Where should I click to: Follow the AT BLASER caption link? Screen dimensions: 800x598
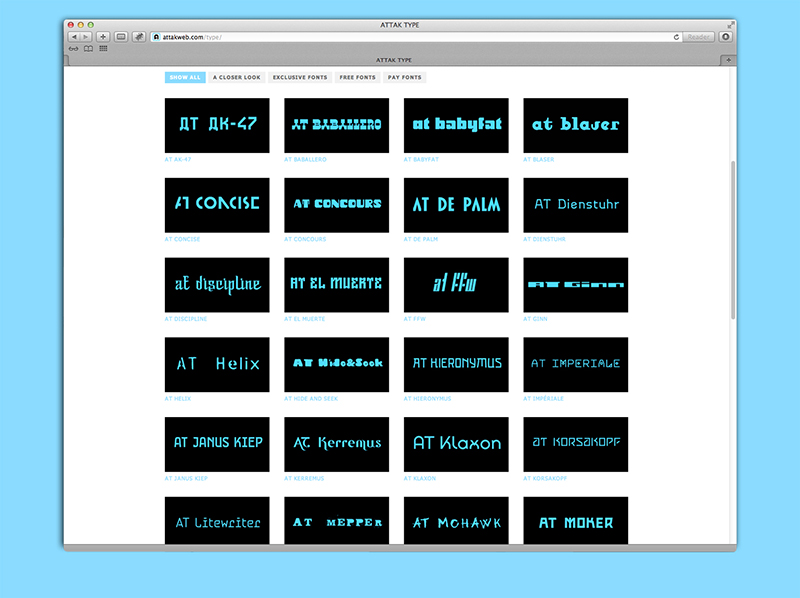tap(538, 160)
